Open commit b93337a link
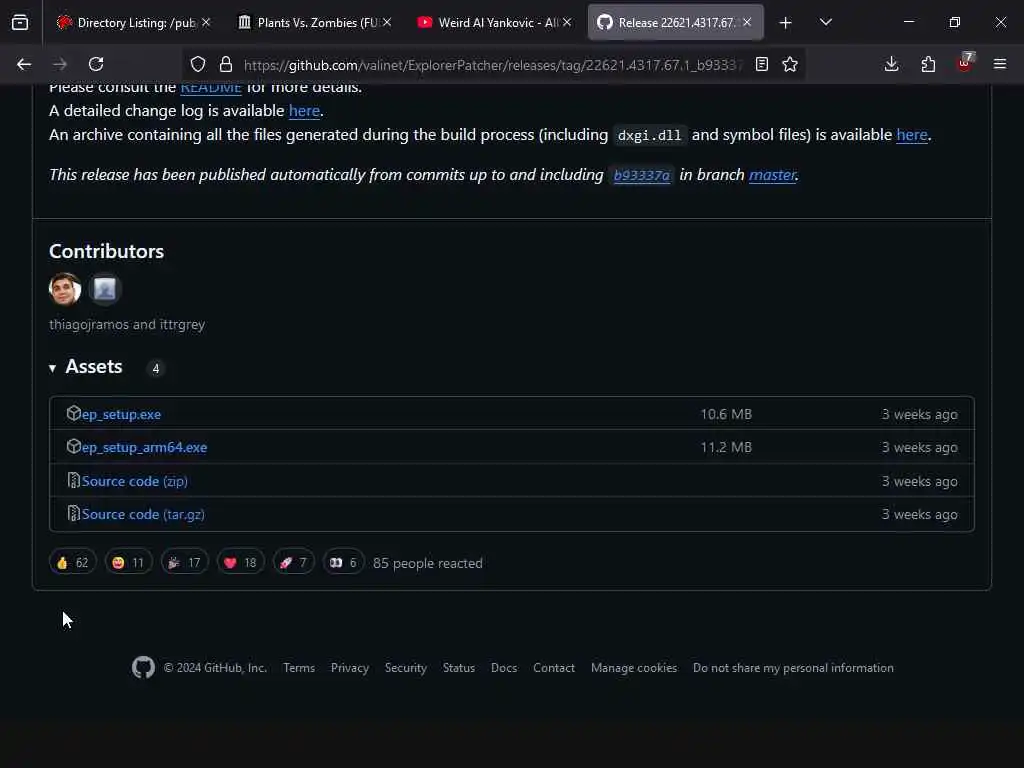Image resolution: width=1024 pixels, height=768 pixels. (x=642, y=175)
